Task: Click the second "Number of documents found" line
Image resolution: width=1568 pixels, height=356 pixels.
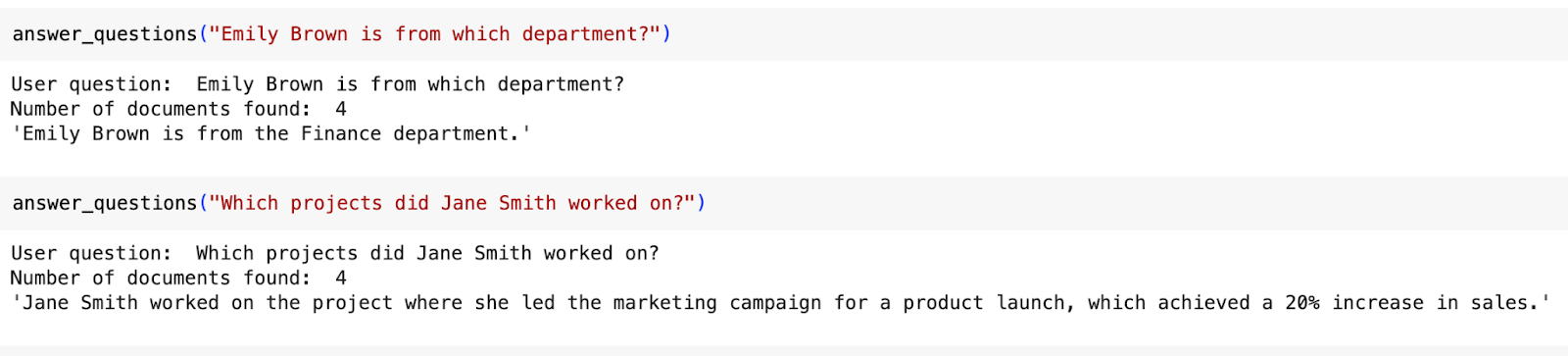Action: (x=178, y=278)
